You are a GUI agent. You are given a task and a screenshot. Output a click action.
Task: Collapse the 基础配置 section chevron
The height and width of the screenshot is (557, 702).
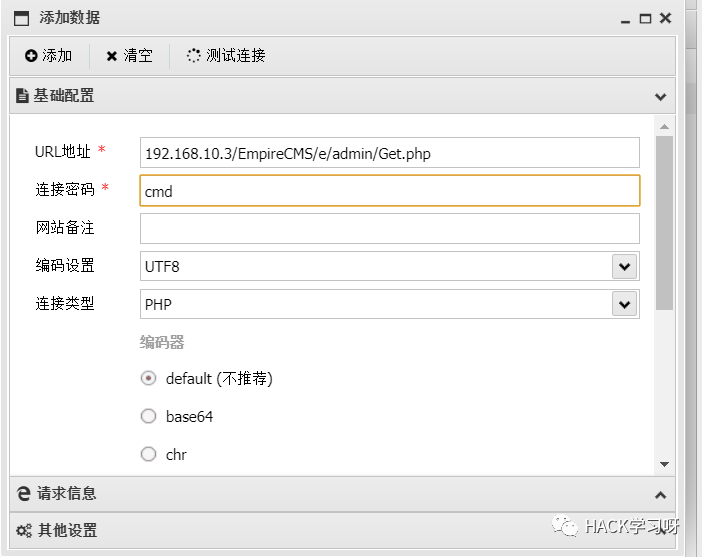(660, 97)
